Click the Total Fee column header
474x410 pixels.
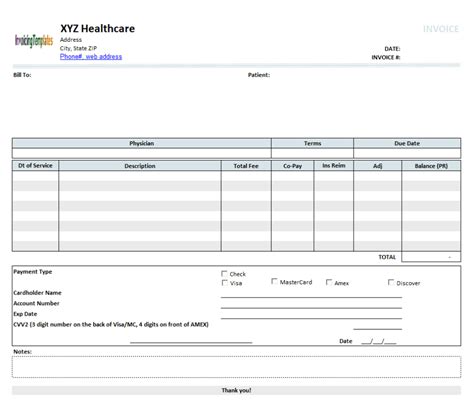(246, 166)
